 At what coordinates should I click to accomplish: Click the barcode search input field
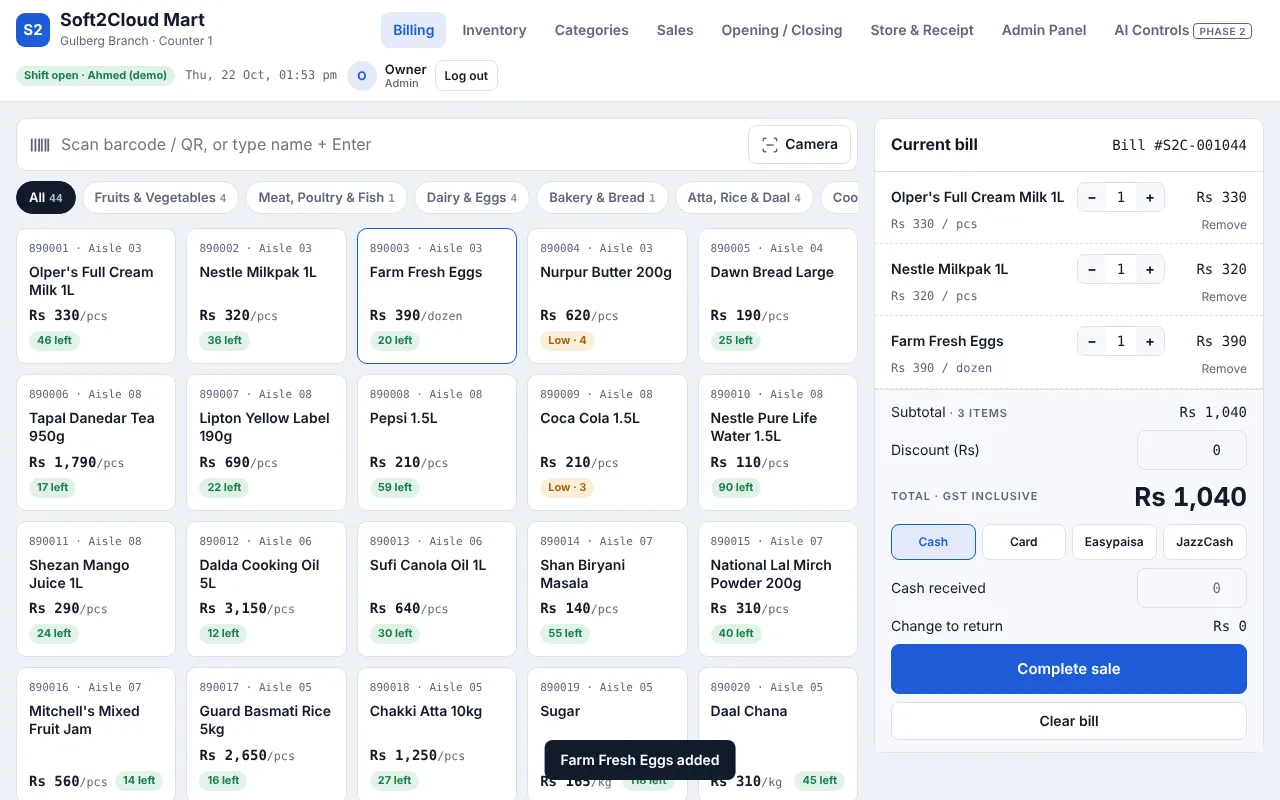(398, 145)
